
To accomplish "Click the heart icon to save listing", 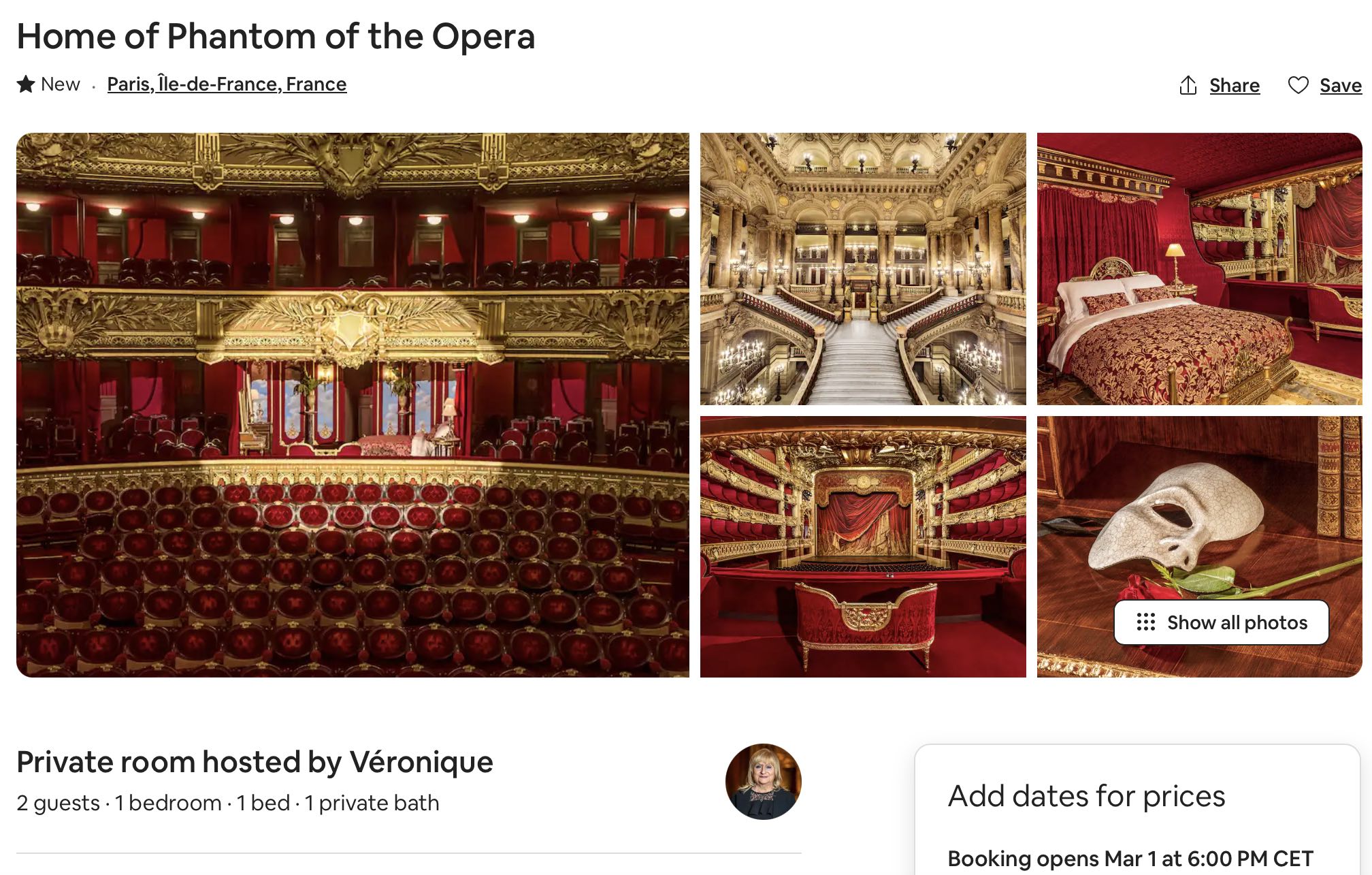I will coord(1298,85).
